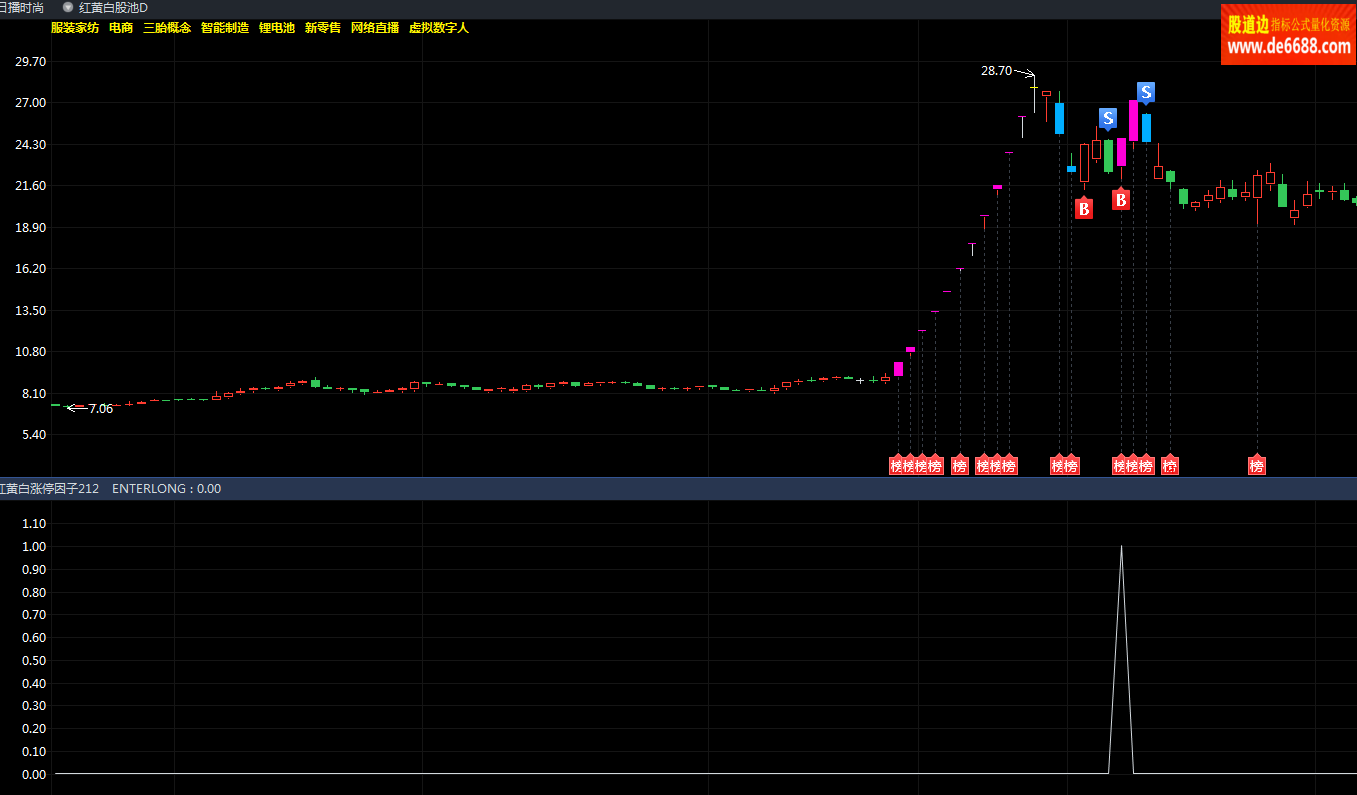Click the 智能制造 concept tag
Viewport: 1357px width, 795px height.
tap(225, 28)
